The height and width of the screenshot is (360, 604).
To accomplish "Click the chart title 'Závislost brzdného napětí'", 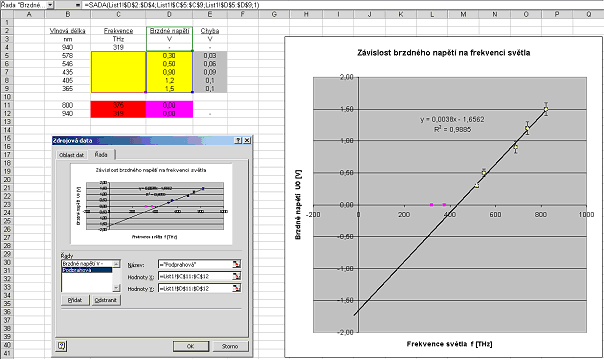I will point(443,53).
